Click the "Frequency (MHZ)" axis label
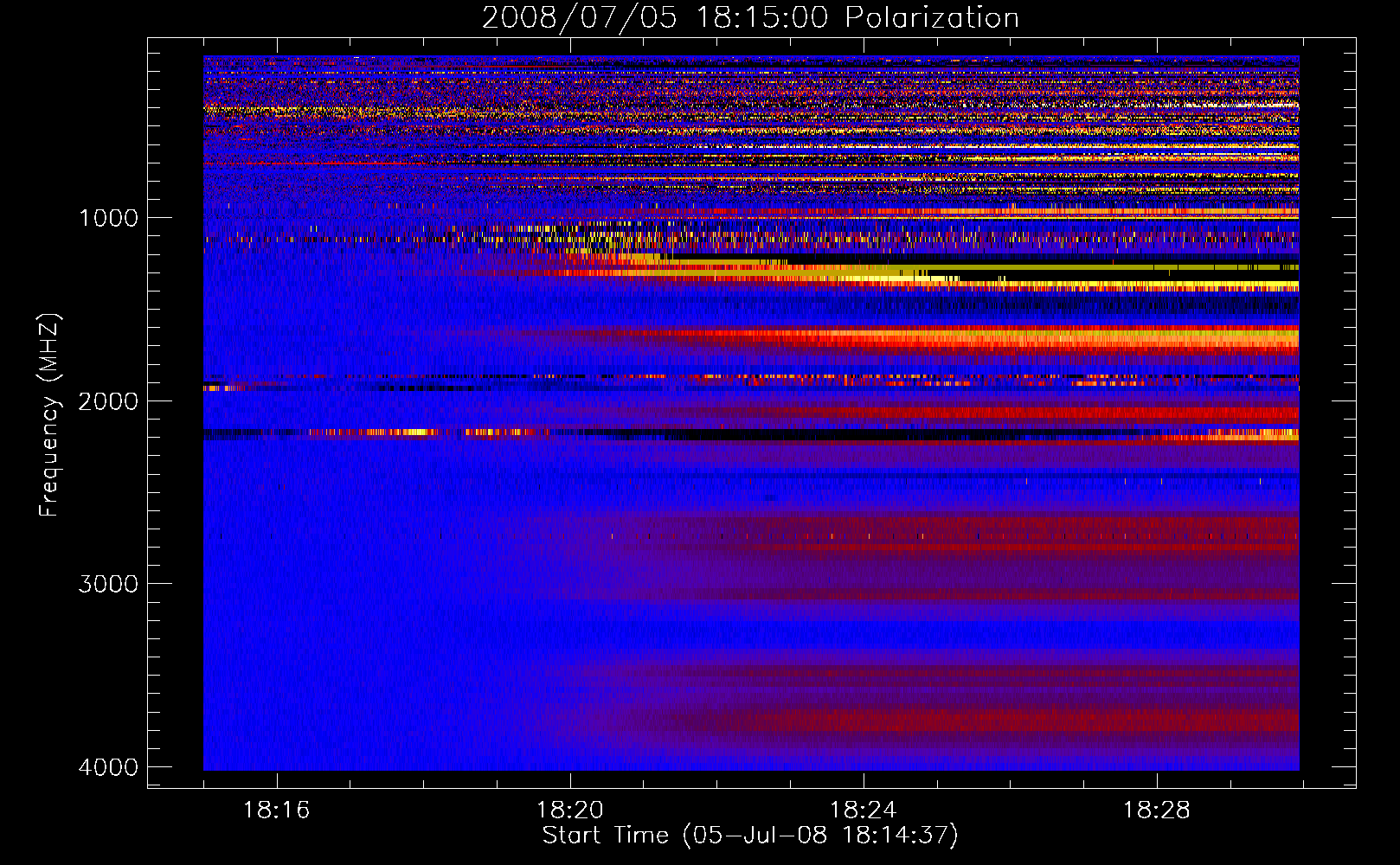The image size is (1400, 865). [x=48, y=416]
